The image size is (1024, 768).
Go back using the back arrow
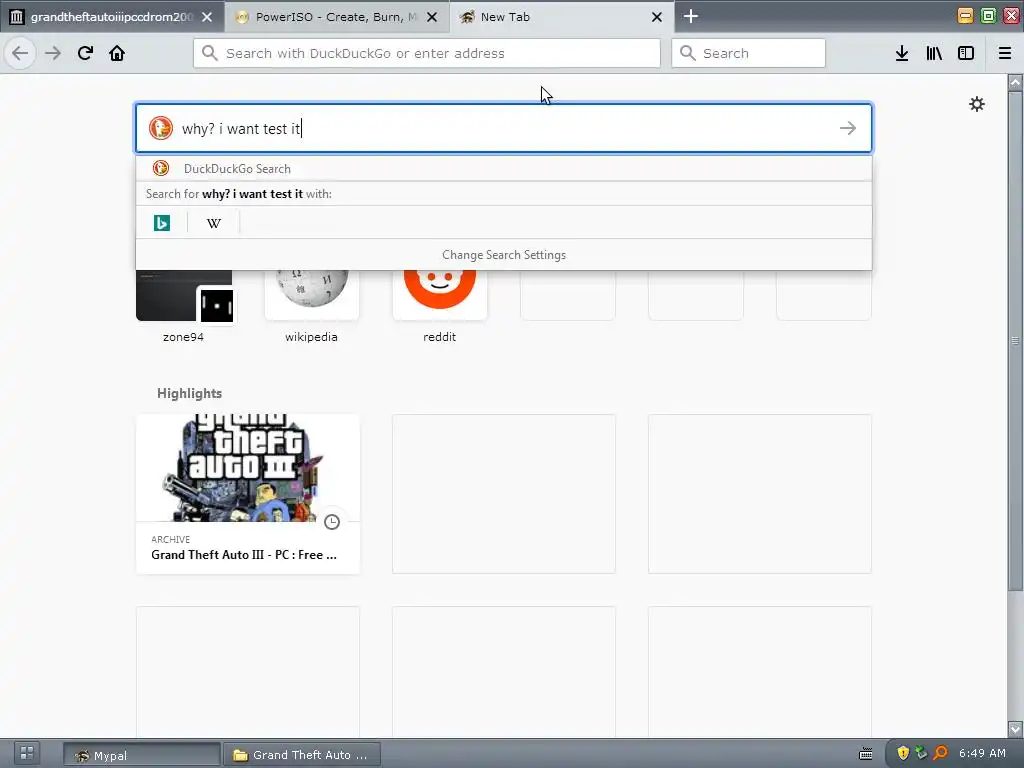click(x=20, y=53)
